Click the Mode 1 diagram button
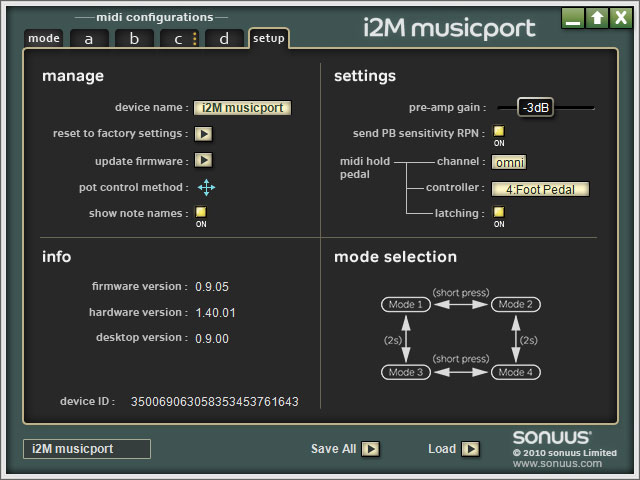The height and width of the screenshot is (480, 640). click(x=406, y=304)
